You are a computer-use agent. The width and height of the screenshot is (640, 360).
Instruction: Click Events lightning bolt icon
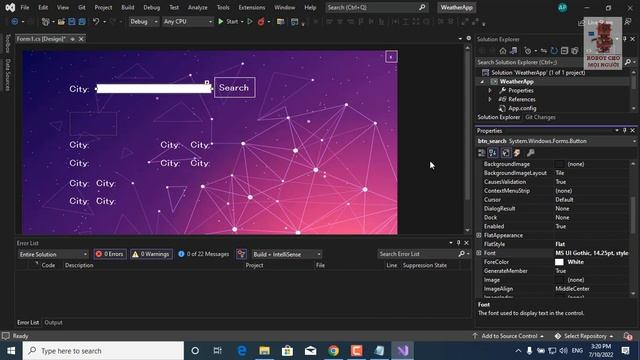pos(517,153)
